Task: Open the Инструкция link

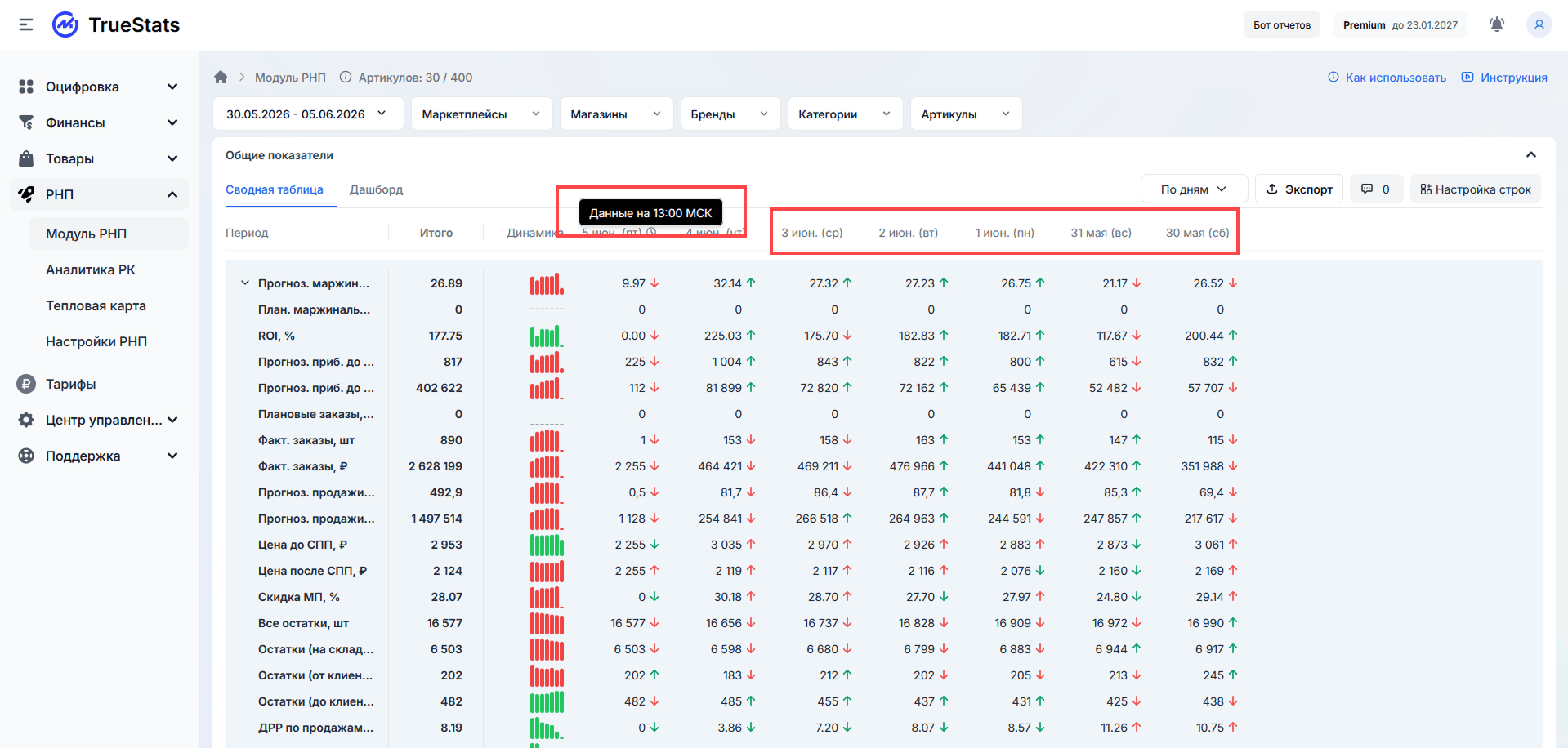Action: (1504, 78)
